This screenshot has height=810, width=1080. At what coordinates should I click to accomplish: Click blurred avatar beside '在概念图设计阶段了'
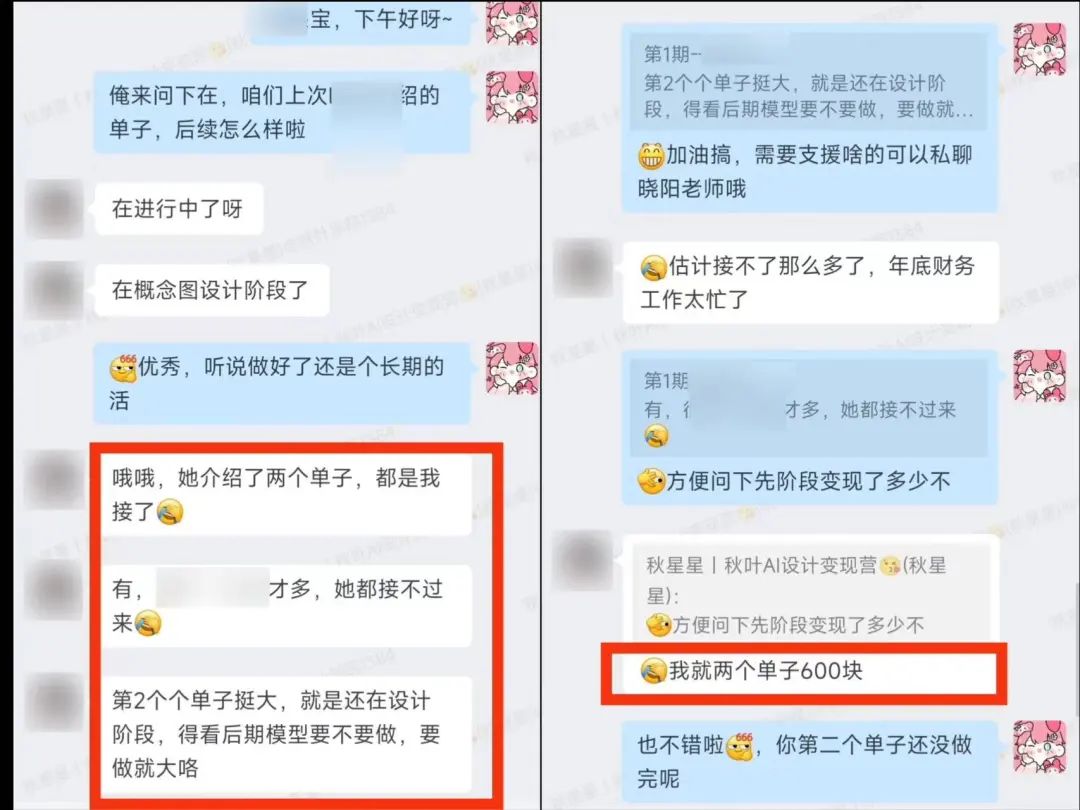tap(54, 290)
